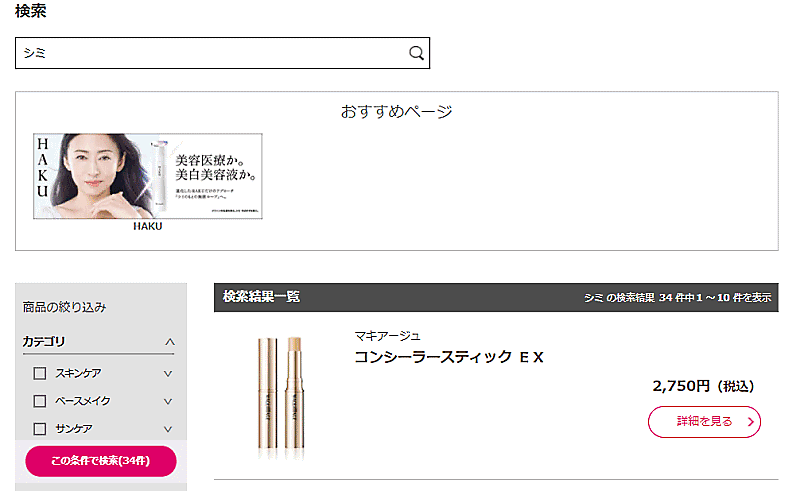
Task: Collapse the カテゴリ filter section
Action: click(169, 342)
